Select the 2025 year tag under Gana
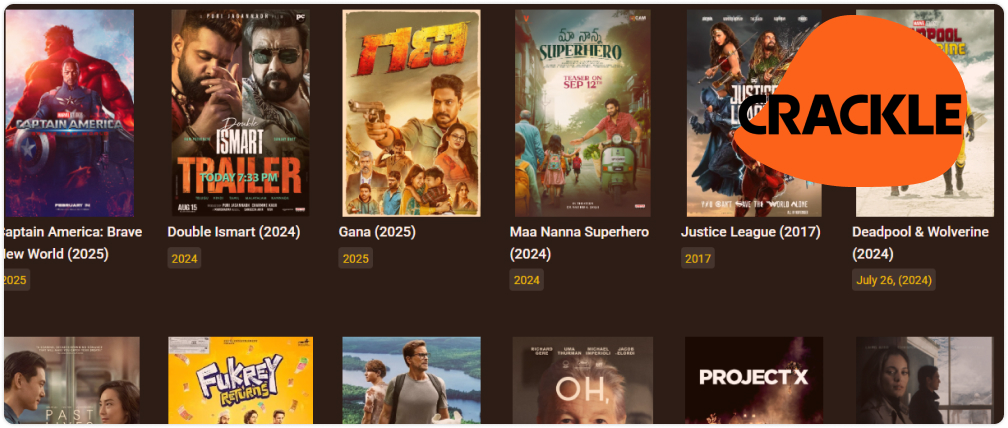This screenshot has height=428, width=1008. pyautogui.click(x=356, y=258)
